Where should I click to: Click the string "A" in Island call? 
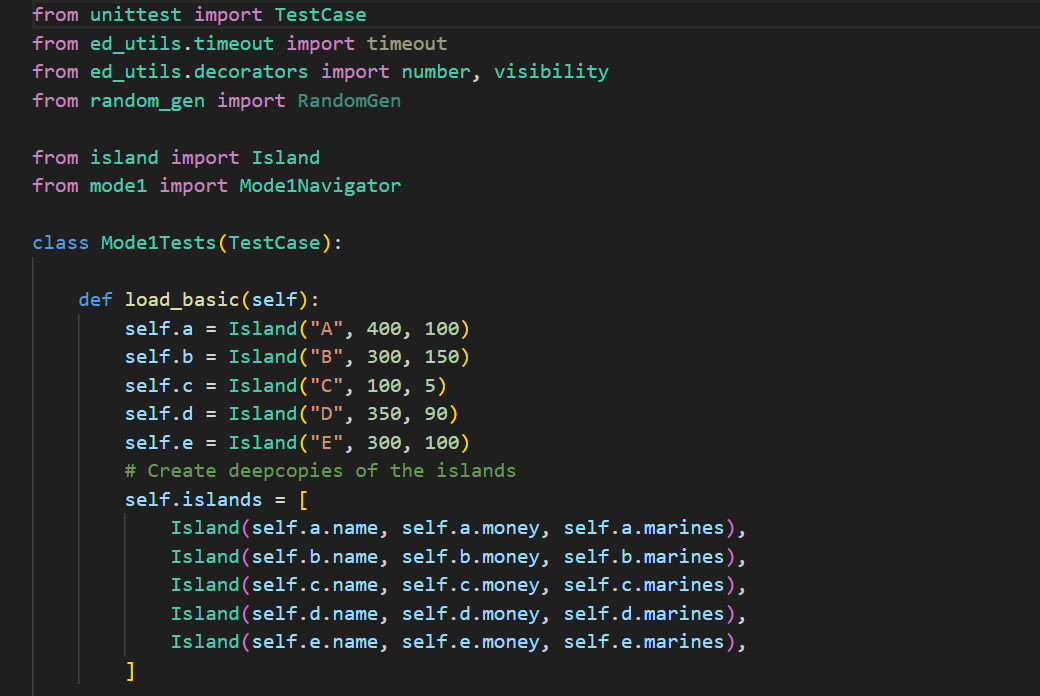pos(326,329)
